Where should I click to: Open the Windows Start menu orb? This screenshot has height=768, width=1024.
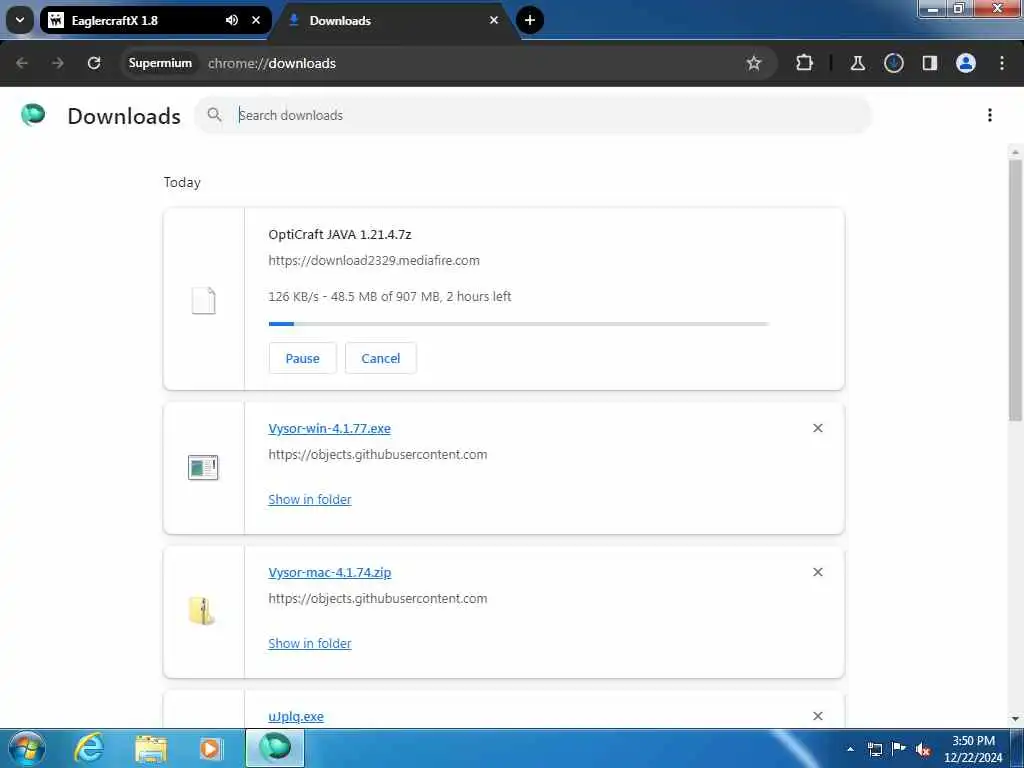[x=27, y=748]
